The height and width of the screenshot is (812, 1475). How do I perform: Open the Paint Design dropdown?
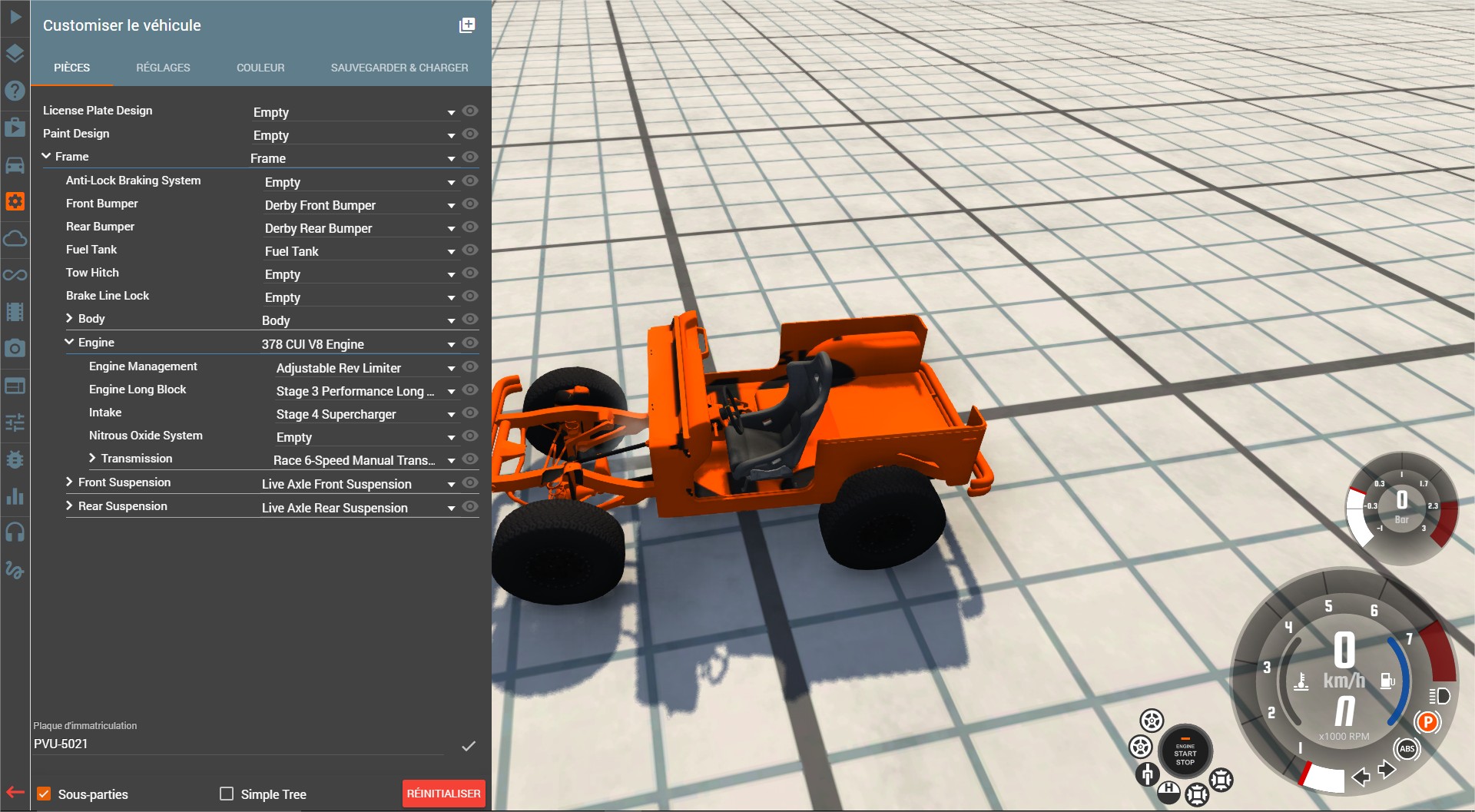click(354, 135)
